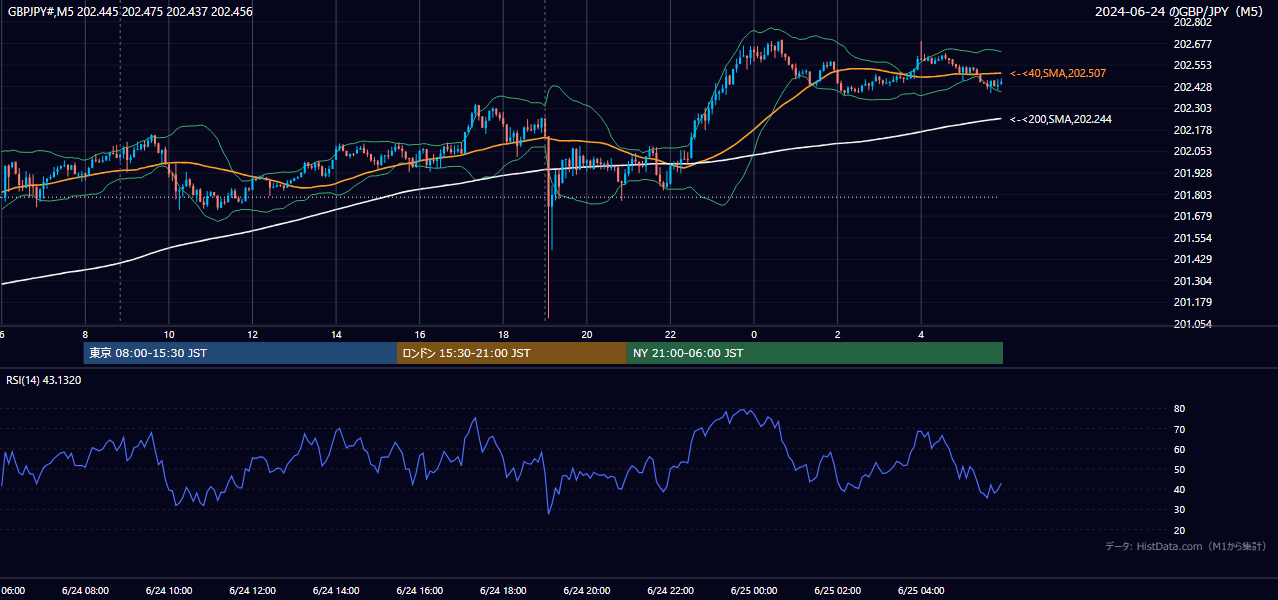Click the 6/24 20:00 date label
Screen dimensions: 1278x600
(587, 590)
